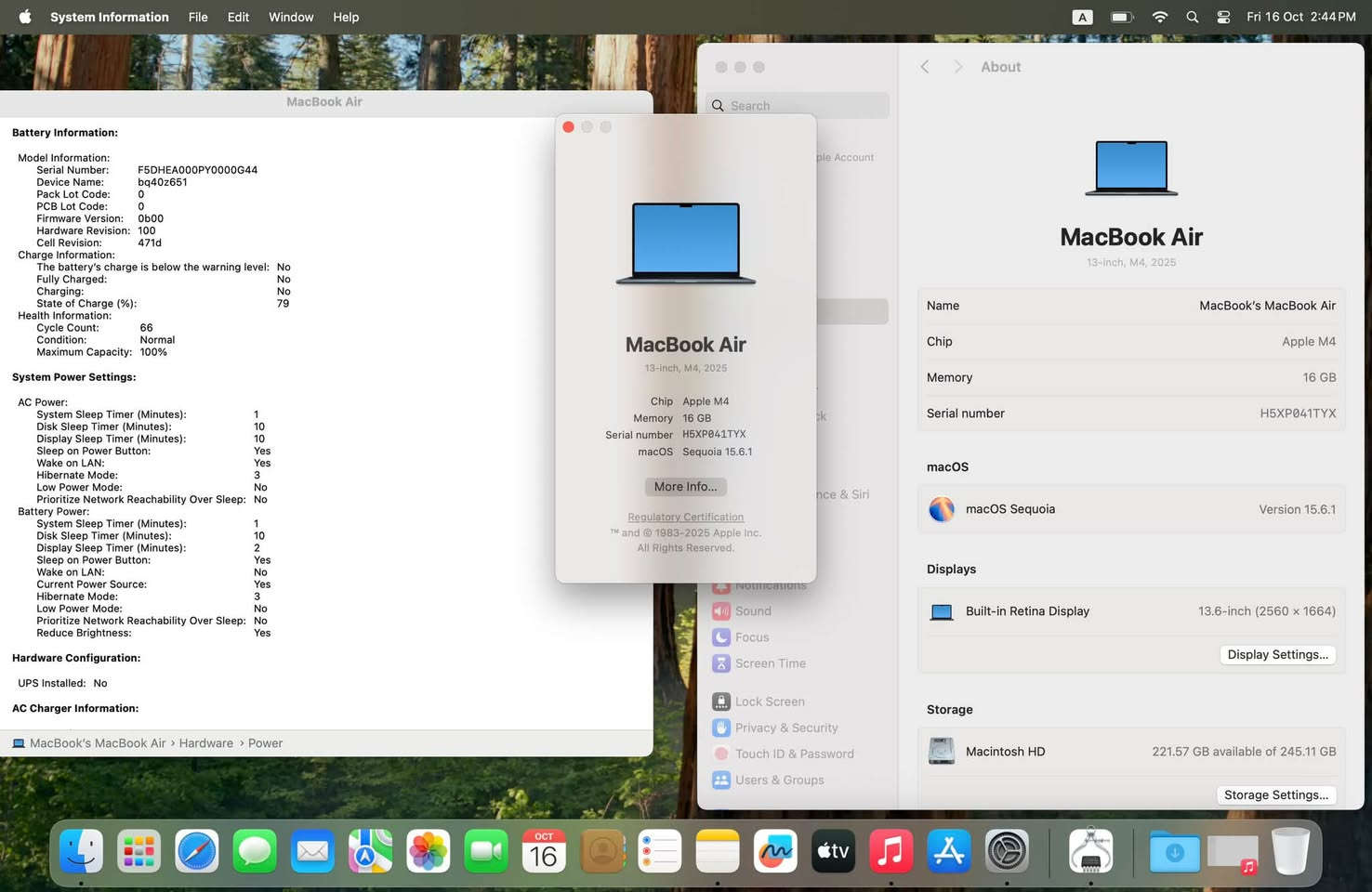Open the Mail app from the Dock
Viewport: 1372px width, 892px height.
[x=312, y=851]
